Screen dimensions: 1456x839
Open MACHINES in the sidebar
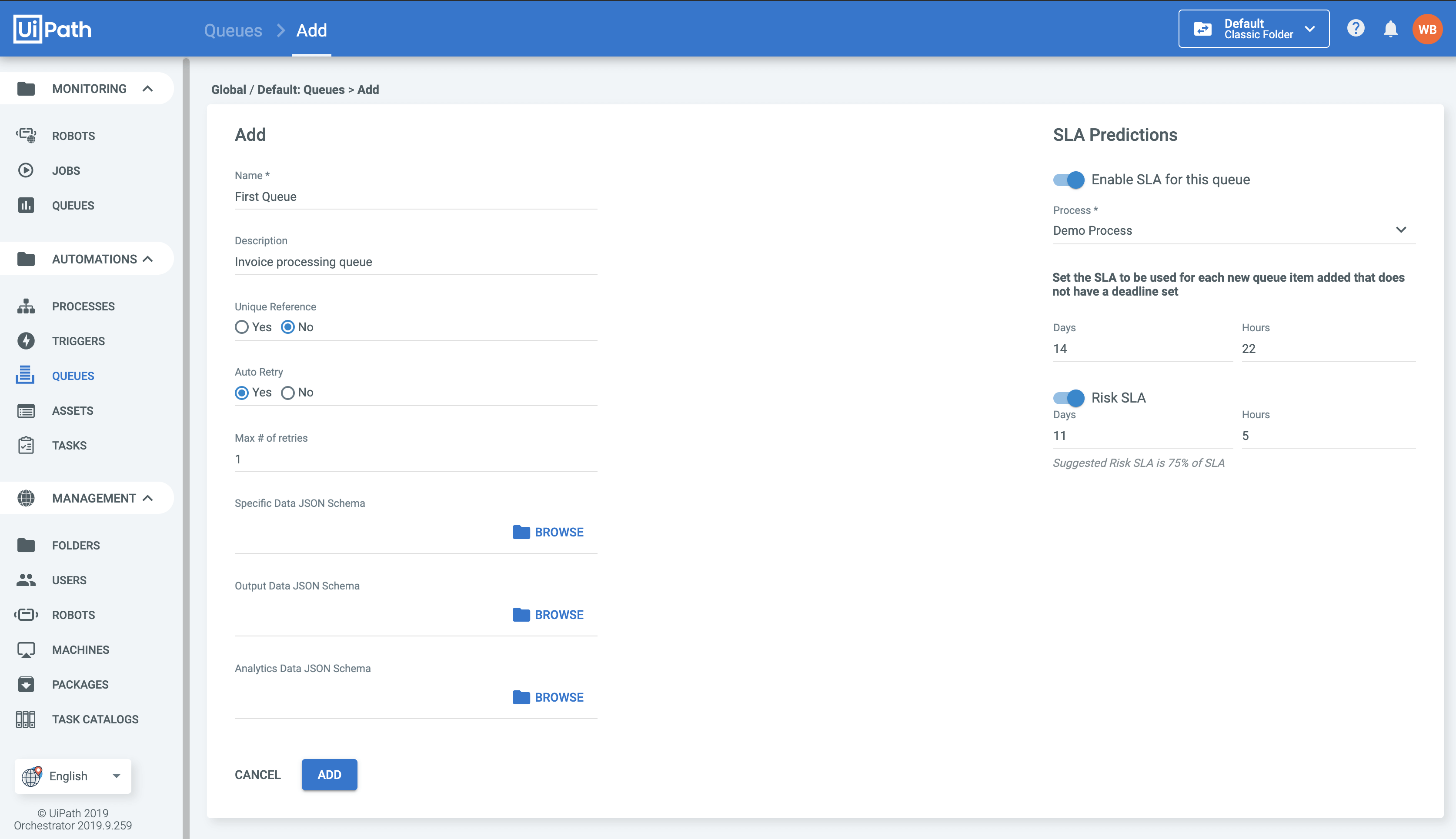point(81,650)
